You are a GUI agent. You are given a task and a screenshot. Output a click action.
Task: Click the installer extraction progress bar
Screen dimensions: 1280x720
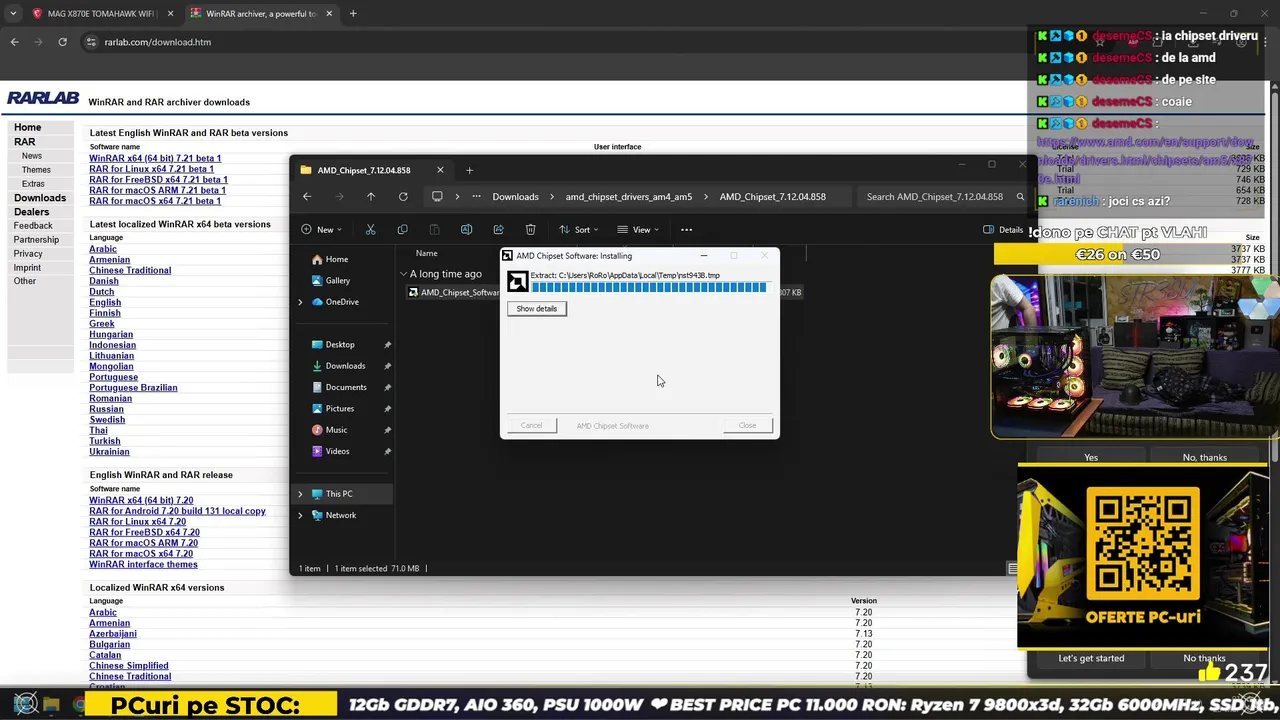click(649, 287)
